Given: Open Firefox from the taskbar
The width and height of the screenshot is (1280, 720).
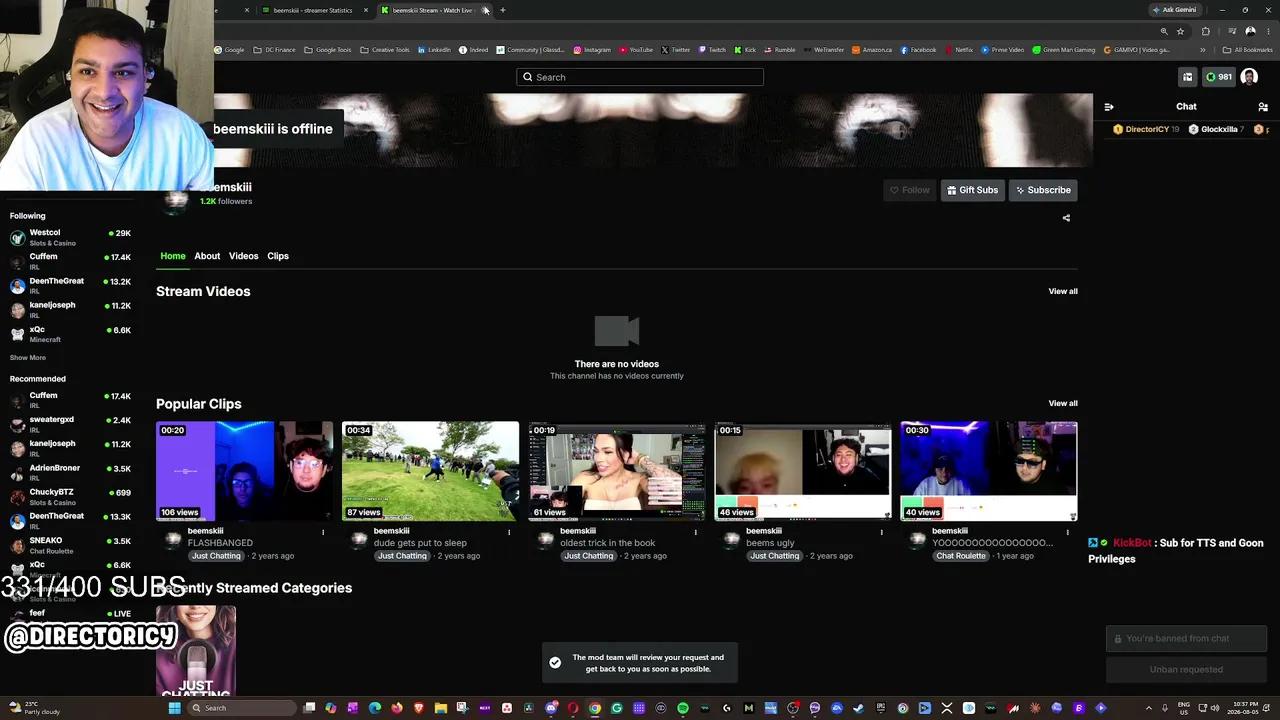Looking at the screenshot, I should (397, 708).
